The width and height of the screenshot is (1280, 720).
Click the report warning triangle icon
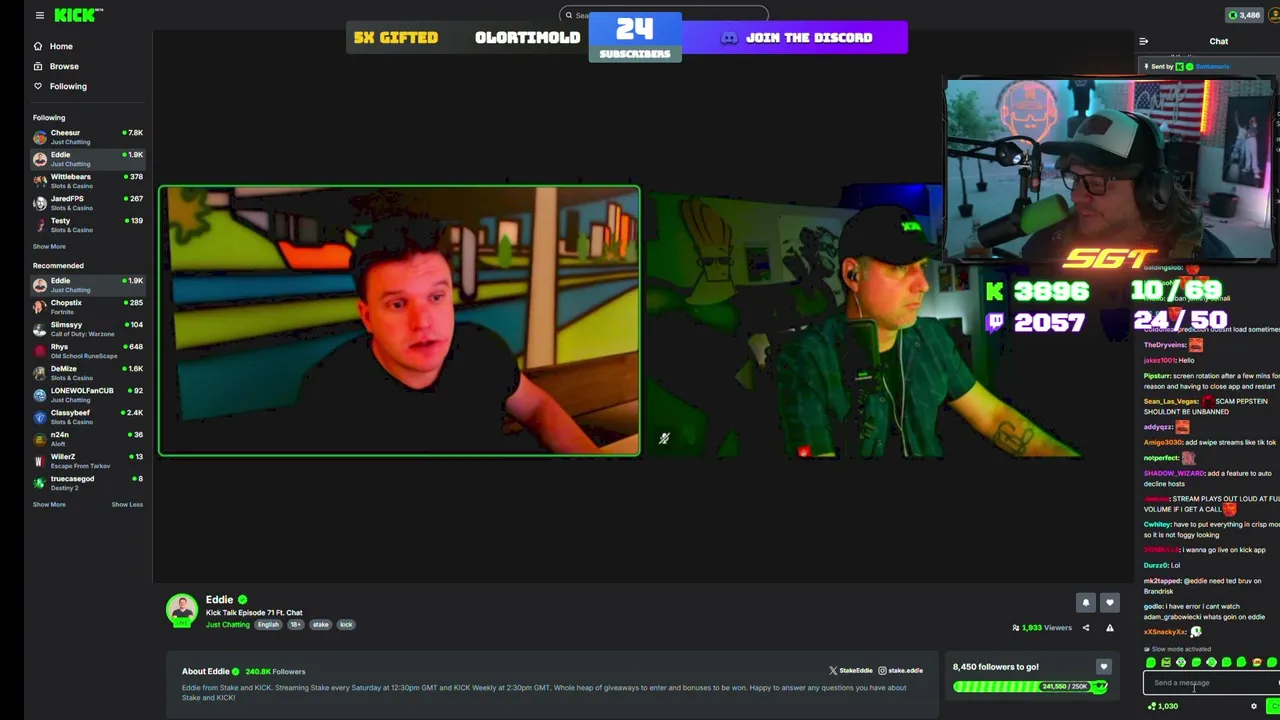coord(1109,628)
